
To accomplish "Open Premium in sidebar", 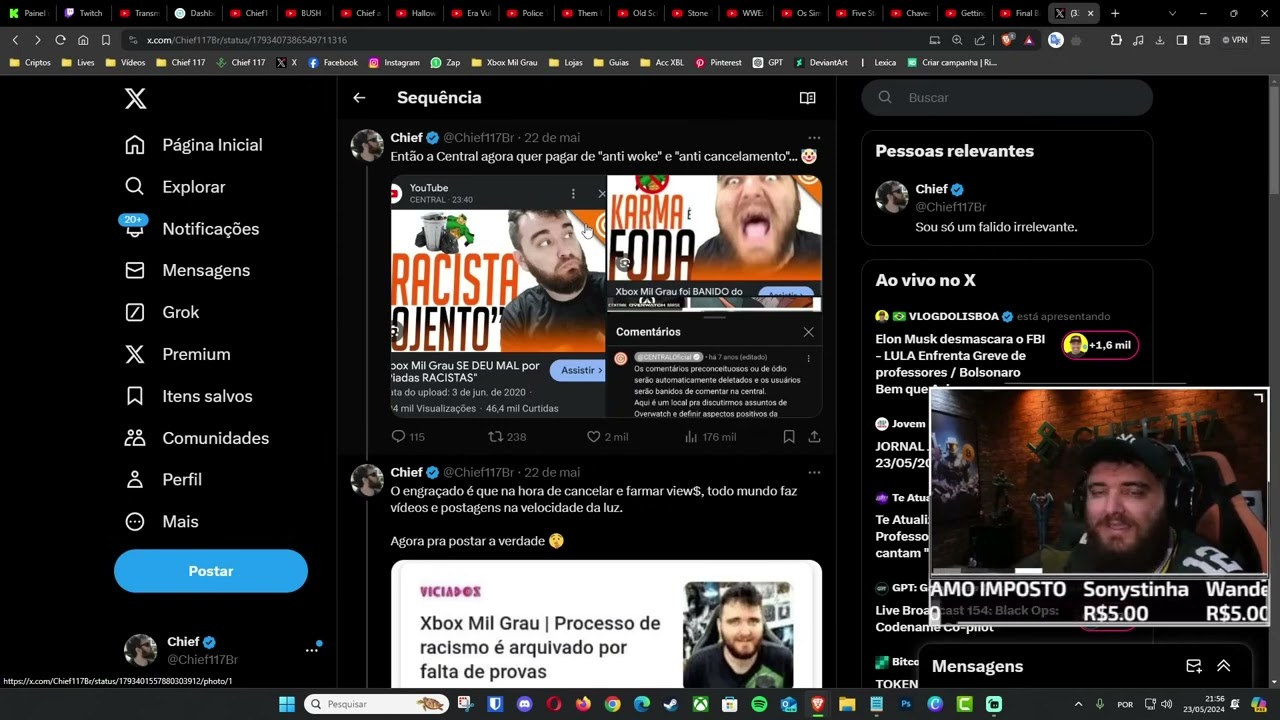I will [177, 355].
